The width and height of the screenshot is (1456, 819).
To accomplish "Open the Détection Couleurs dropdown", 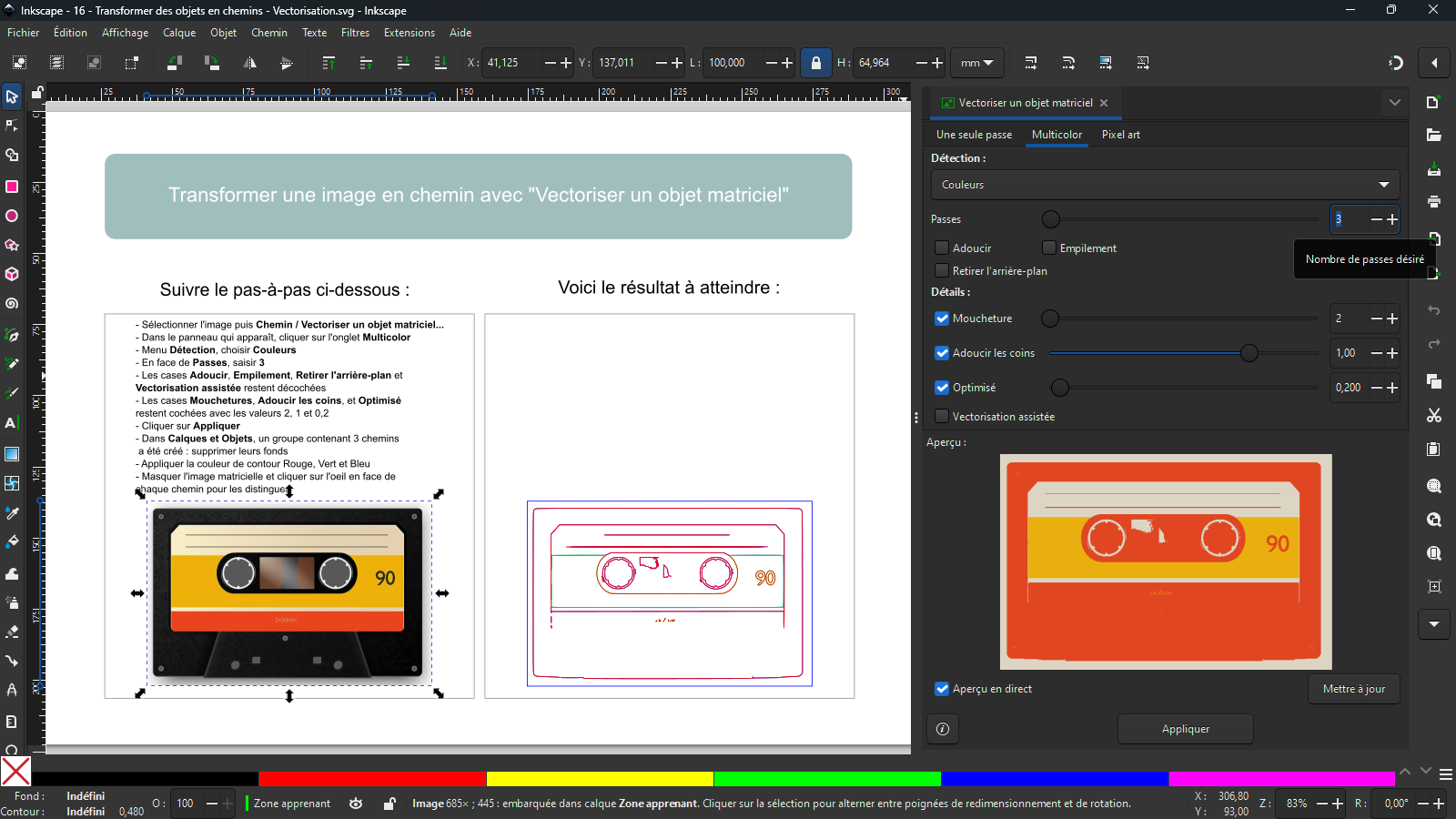I will (1165, 185).
